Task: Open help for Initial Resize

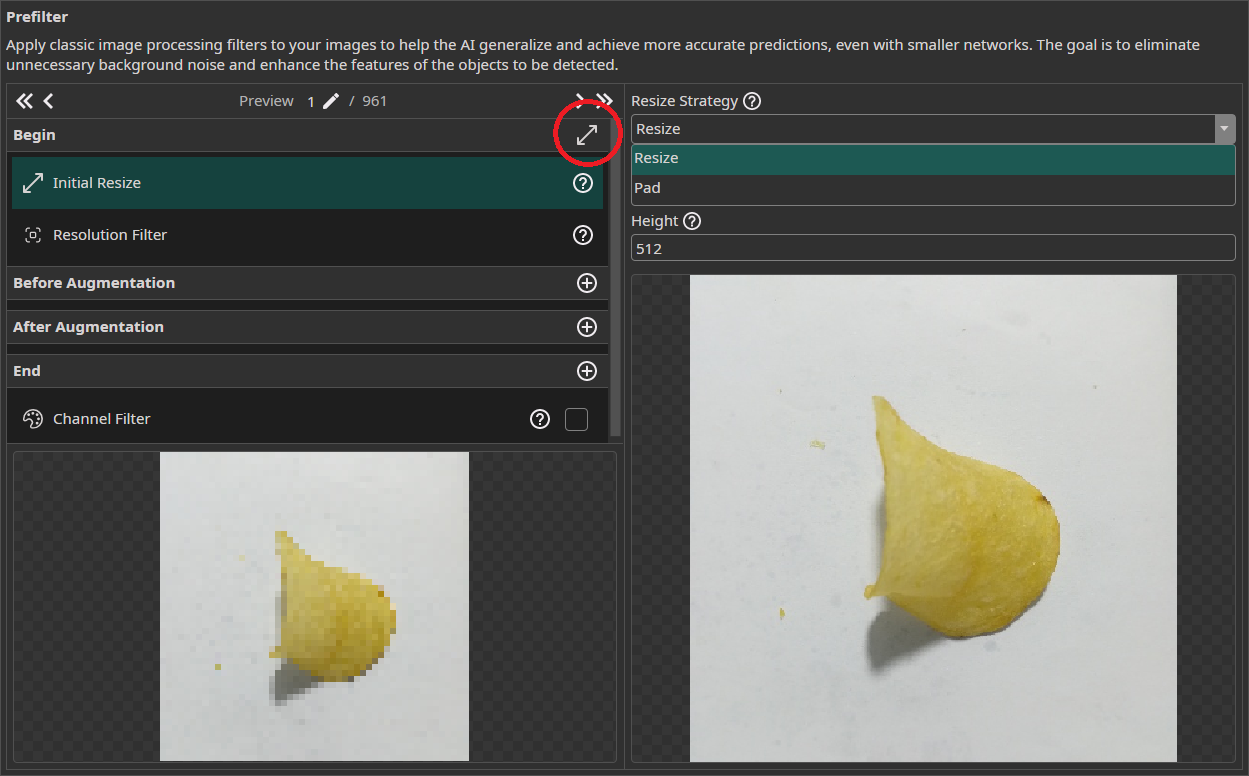Action: (x=582, y=182)
